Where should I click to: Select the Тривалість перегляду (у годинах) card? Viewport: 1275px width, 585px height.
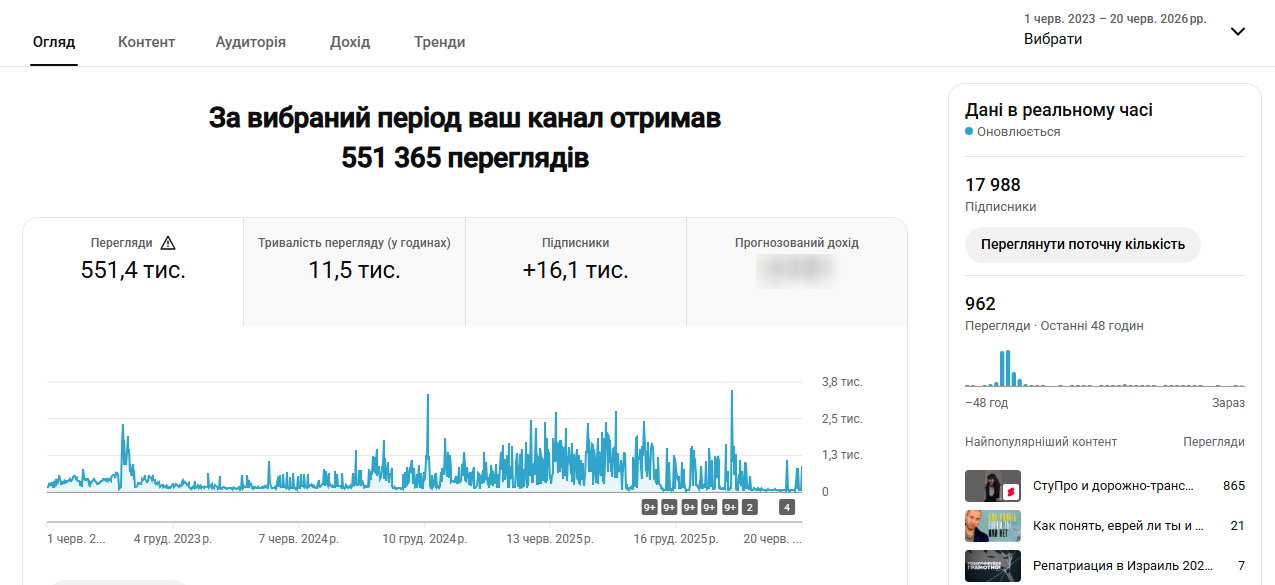tap(354, 271)
